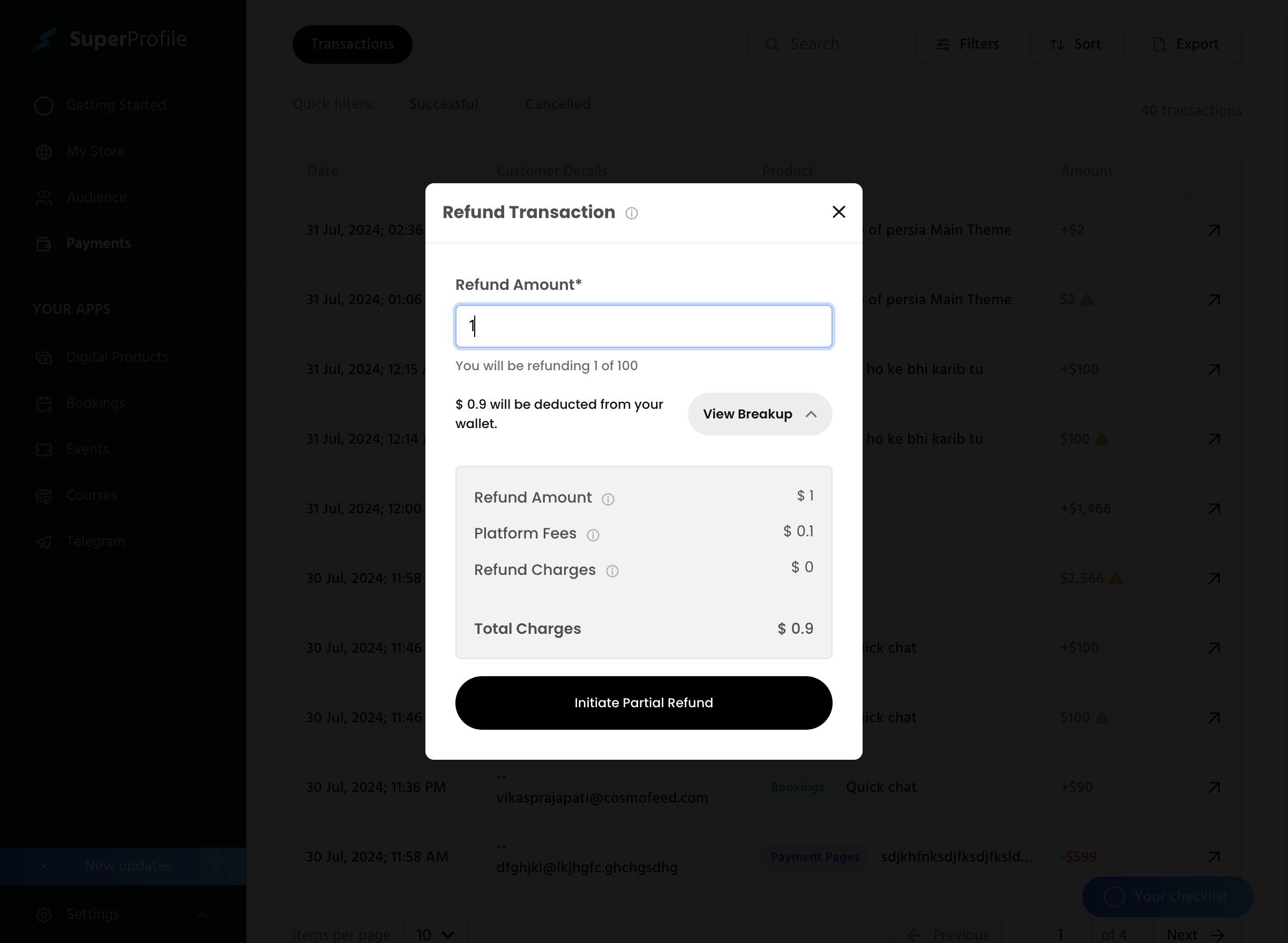Toggle Payments section in sidebar
Image resolution: width=1288 pixels, height=943 pixels.
point(98,243)
